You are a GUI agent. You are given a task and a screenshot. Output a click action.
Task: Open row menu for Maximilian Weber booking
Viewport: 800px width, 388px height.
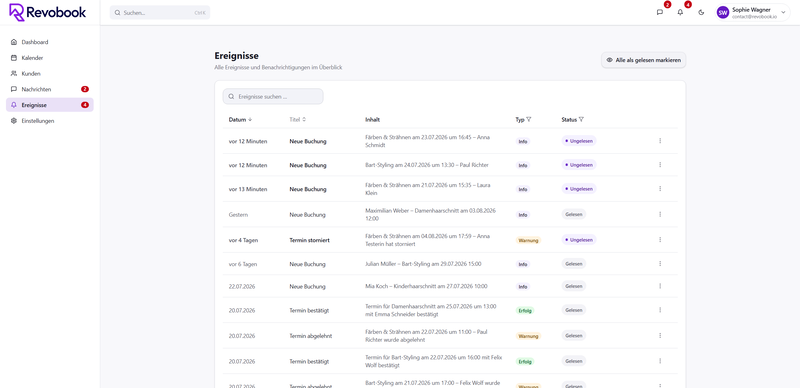(660, 214)
